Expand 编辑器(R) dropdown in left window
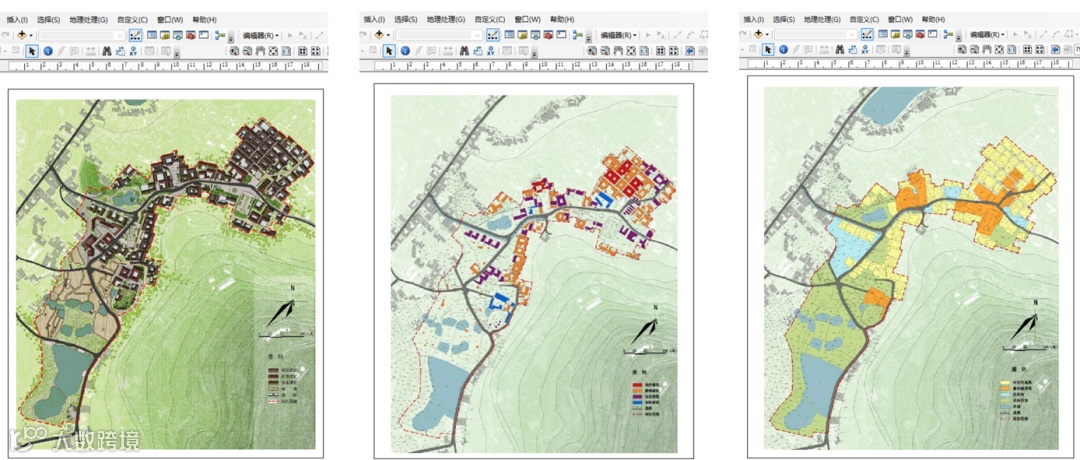1080x460 pixels. pyautogui.click(x=260, y=35)
